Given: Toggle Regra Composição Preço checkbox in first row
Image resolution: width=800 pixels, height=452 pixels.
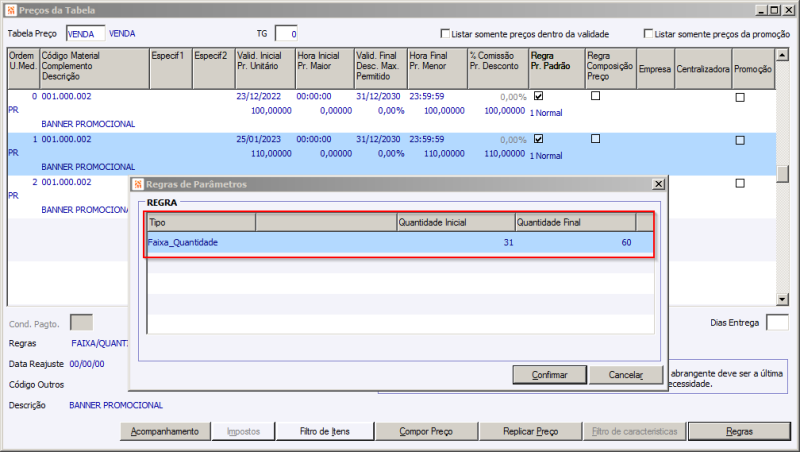Looking at the screenshot, I should (596, 97).
